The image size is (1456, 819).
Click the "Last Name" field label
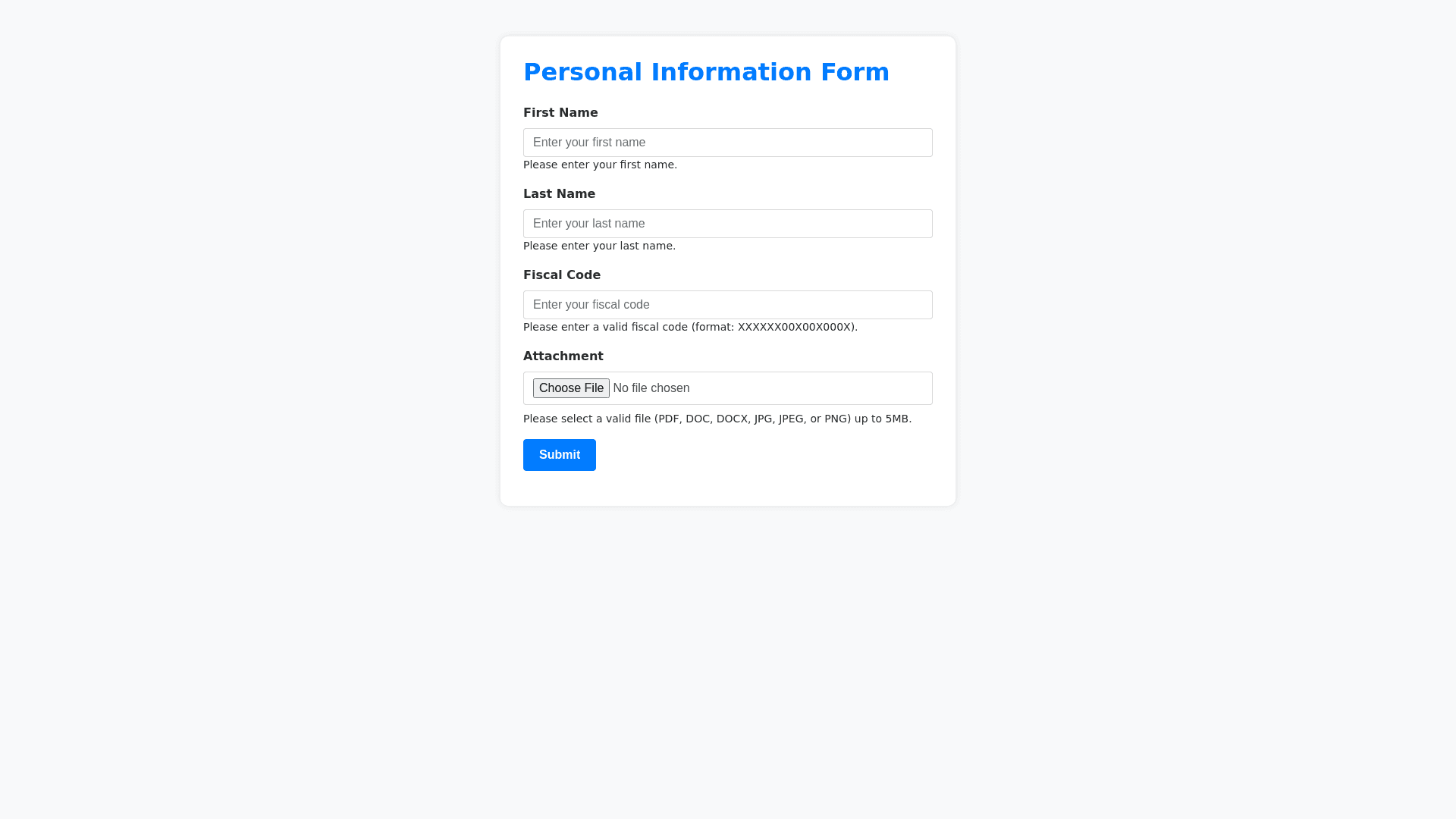[559, 194]
